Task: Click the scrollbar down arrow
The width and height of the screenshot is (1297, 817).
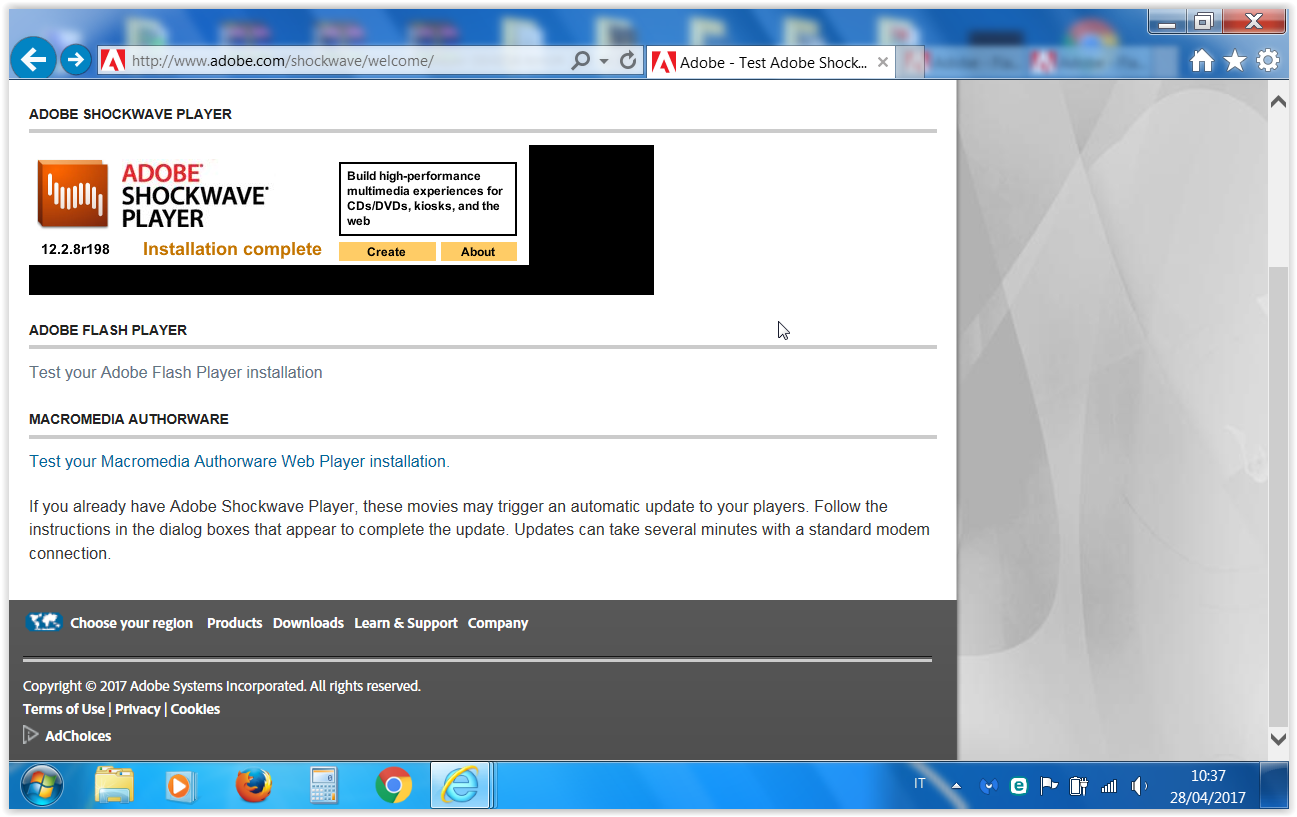Action: pos(1278,739)
